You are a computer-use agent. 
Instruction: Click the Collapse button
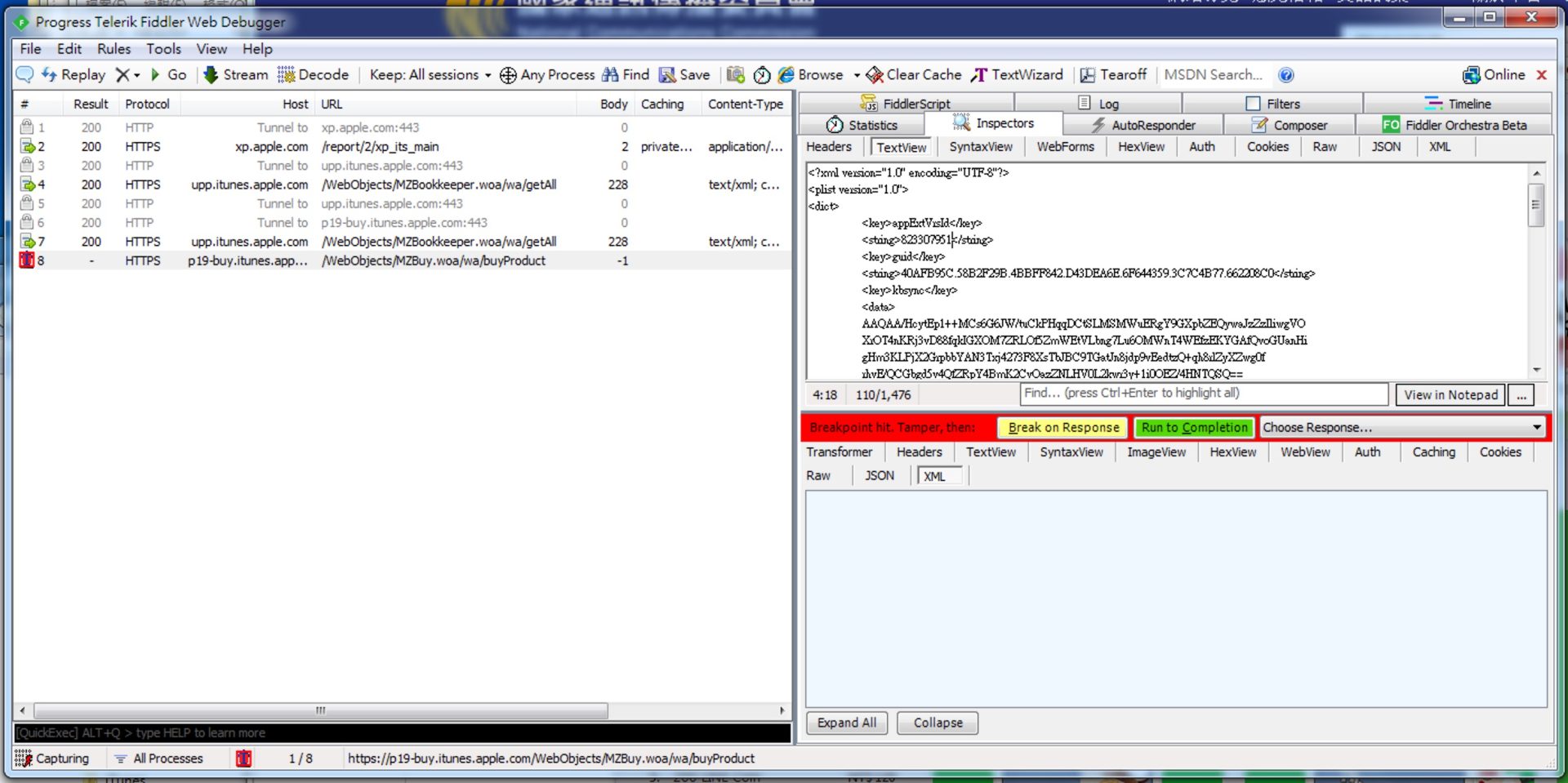(x=938, y=723)
